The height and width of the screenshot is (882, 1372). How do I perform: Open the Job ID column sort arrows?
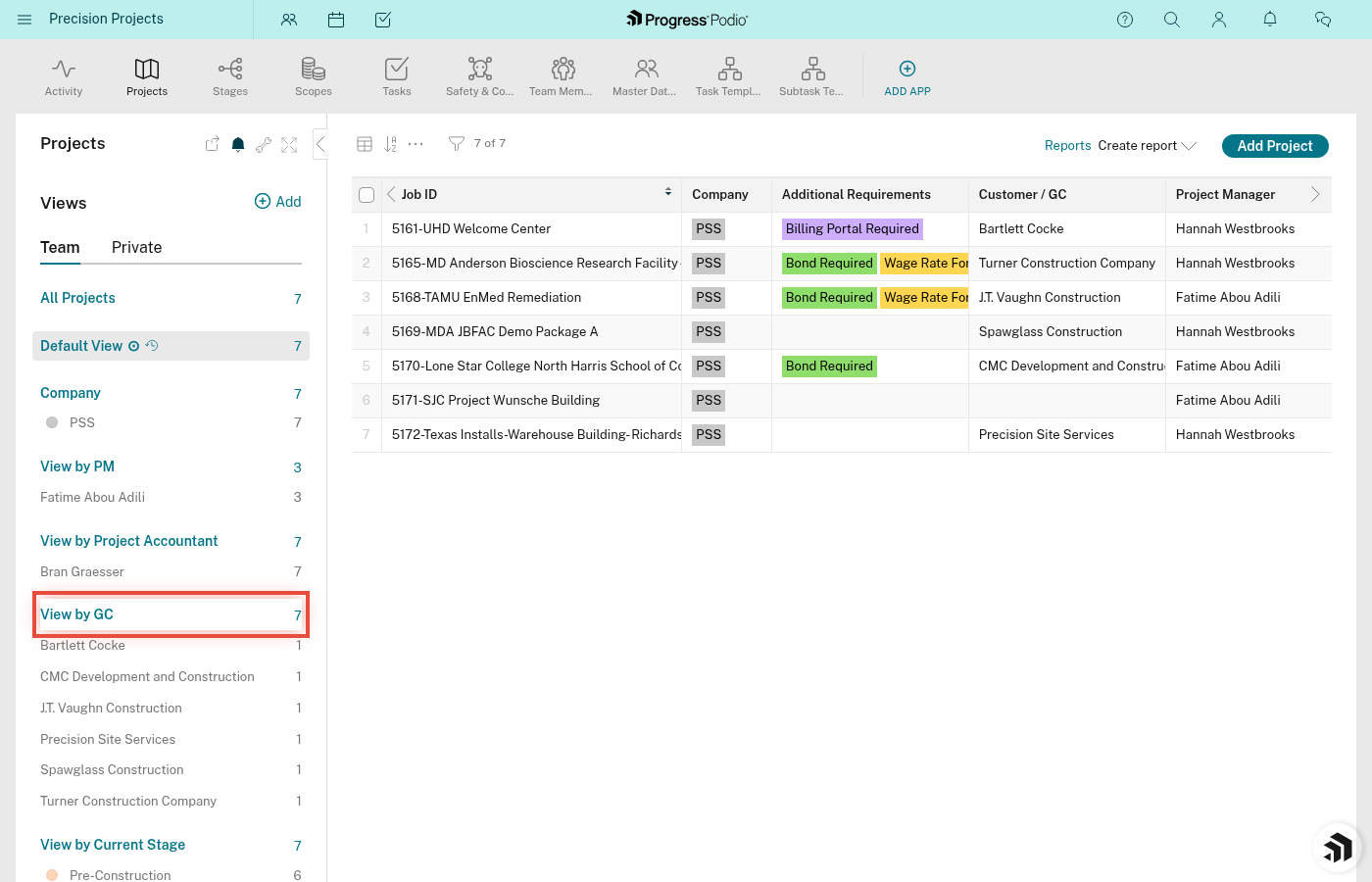coord(667,192)
